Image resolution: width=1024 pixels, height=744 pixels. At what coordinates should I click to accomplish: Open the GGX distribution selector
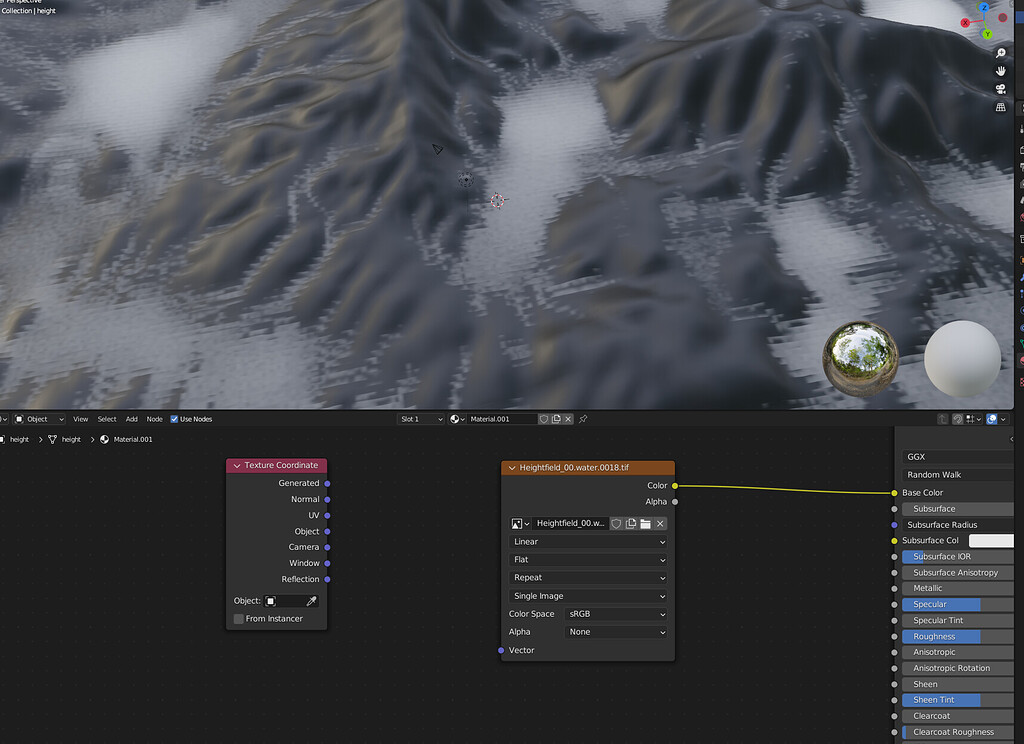pos(957,456)
